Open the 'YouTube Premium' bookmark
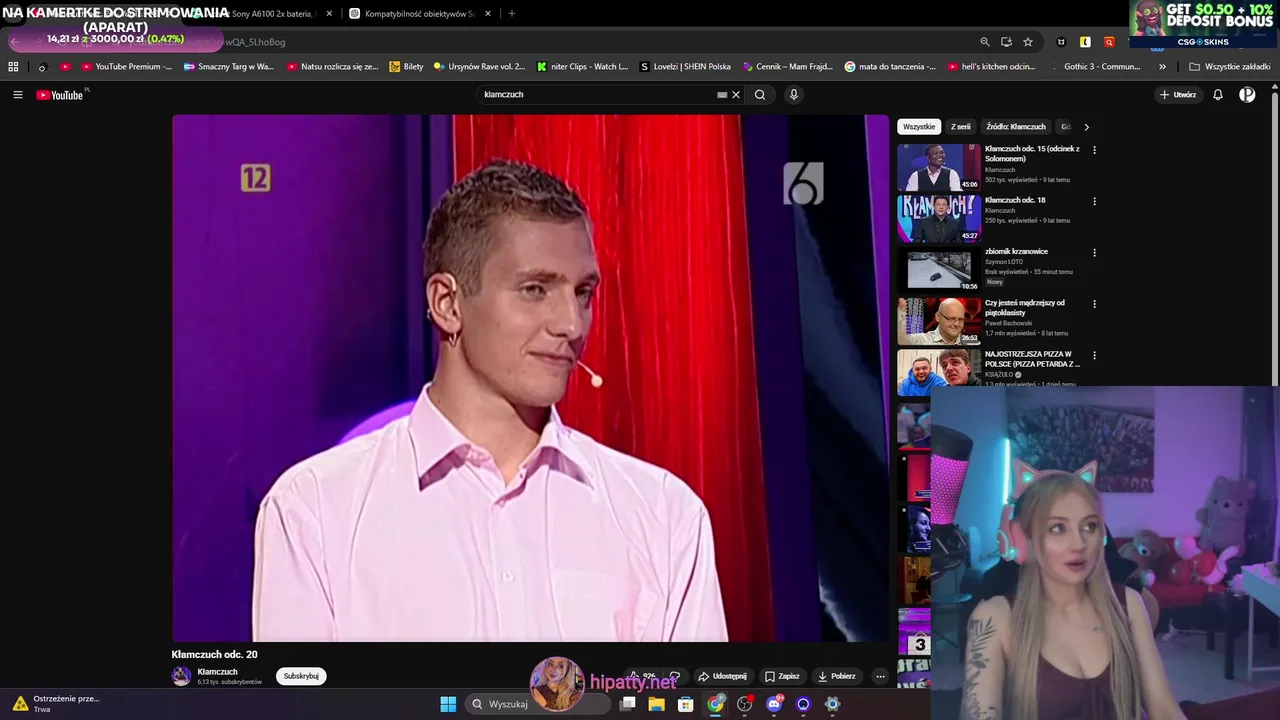1280x720 pixels. click(126, 67)
